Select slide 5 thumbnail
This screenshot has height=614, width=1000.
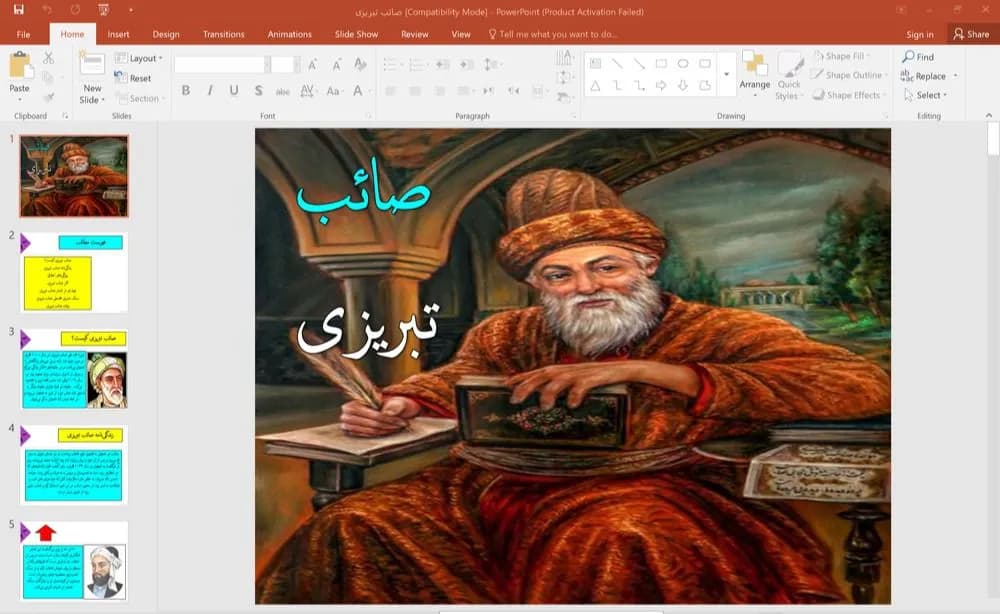74,561
